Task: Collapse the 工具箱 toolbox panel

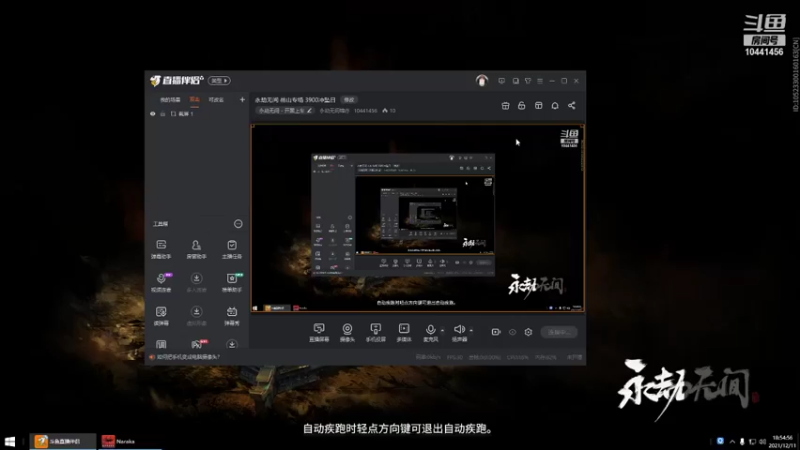Action: click(238, 224)
